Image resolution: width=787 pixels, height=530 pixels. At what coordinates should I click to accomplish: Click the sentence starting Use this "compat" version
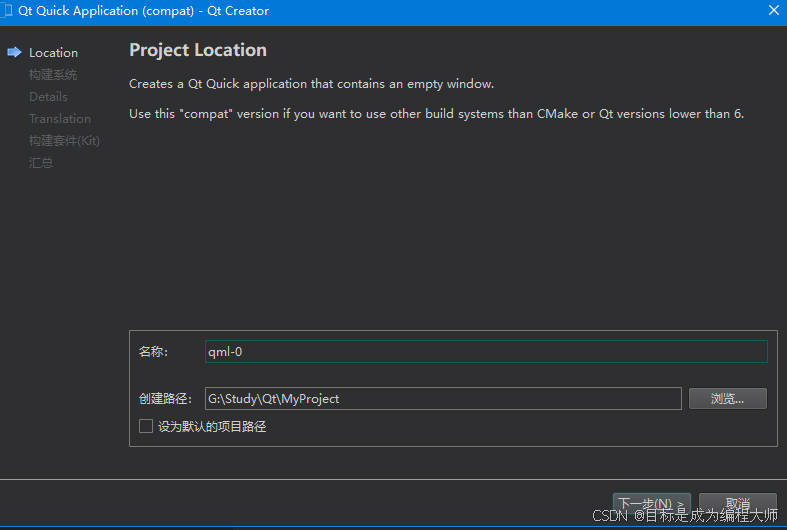[436, 114]
